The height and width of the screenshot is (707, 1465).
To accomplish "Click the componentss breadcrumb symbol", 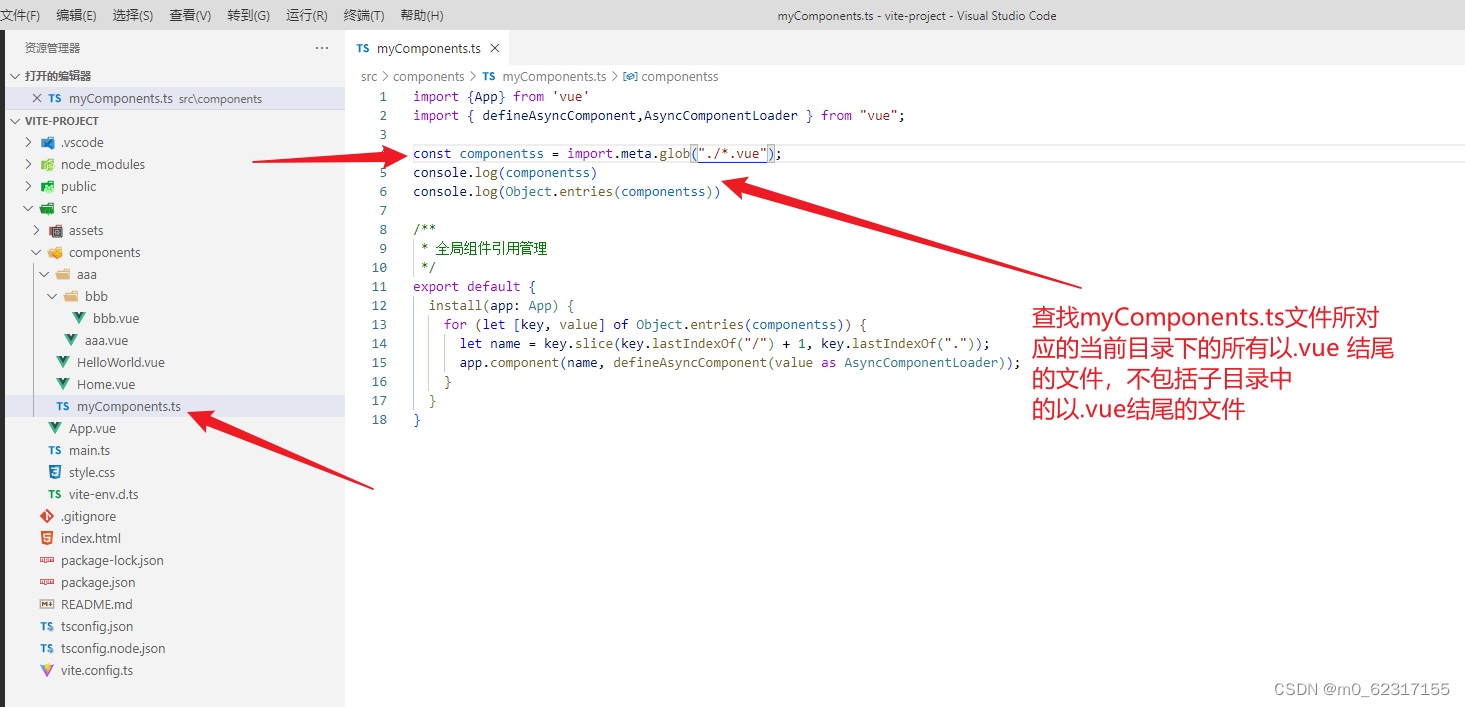I will (x=680, y=76).
